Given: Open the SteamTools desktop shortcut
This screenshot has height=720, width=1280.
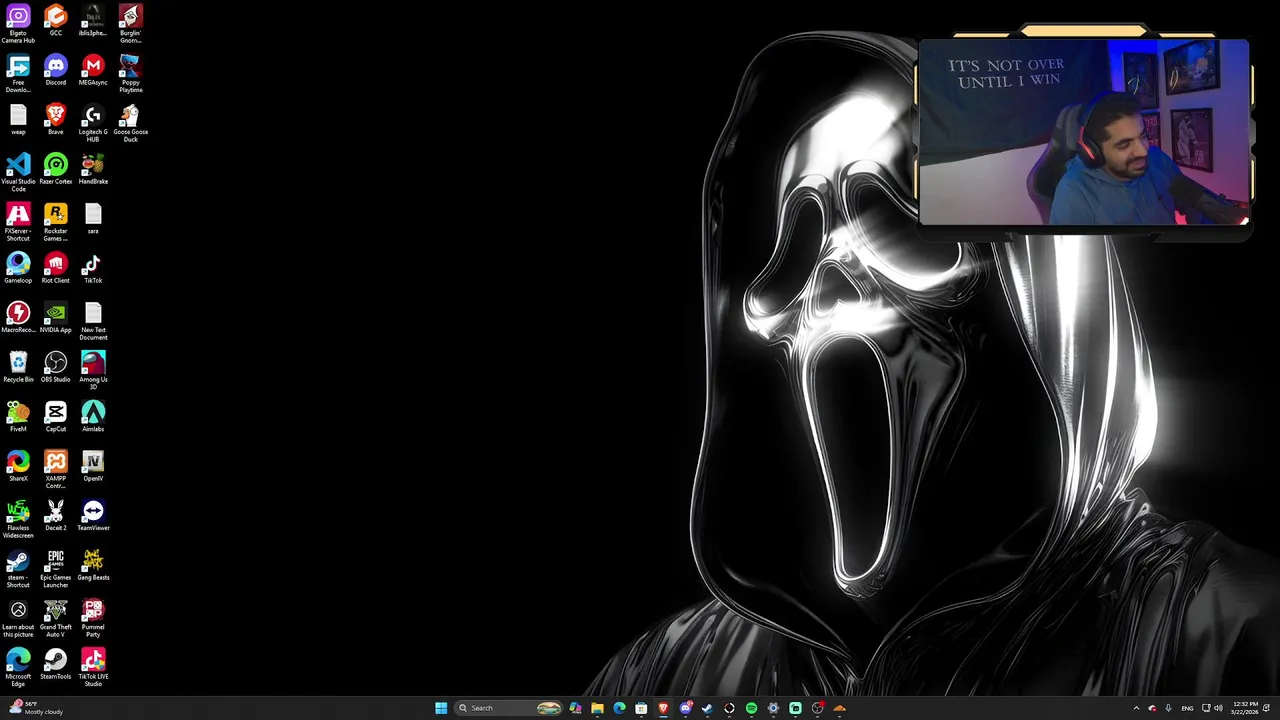Looking at the screenshot, I should coord(56,665).
